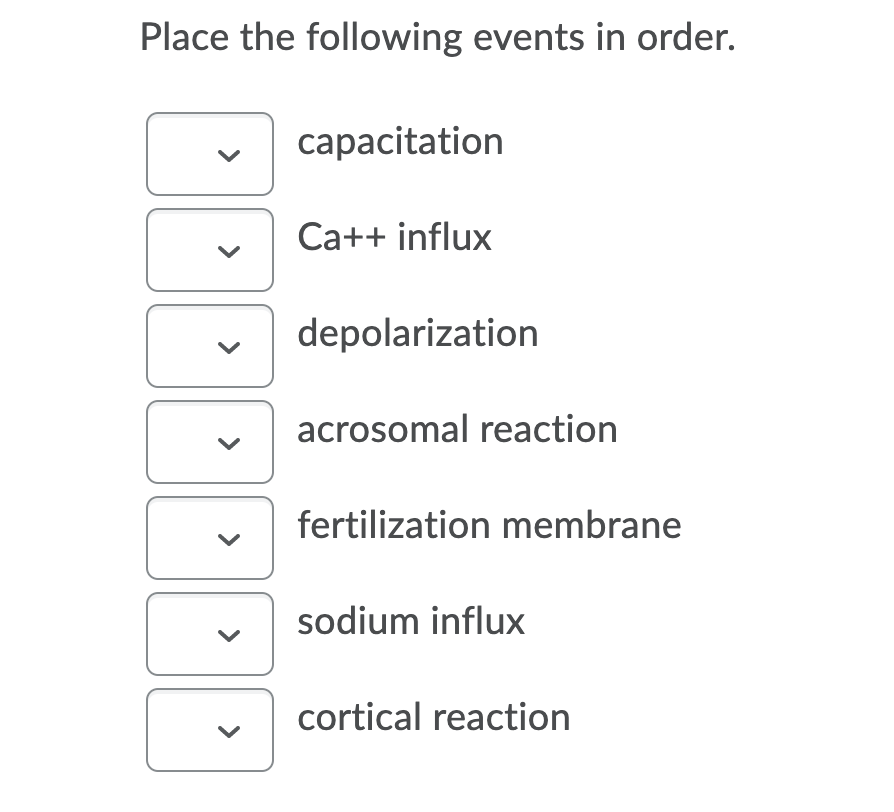Open the dropdown next to capacitation
The width and height of the screenshot is (894, 812).
pyautogui.click(x=209, y=154)
